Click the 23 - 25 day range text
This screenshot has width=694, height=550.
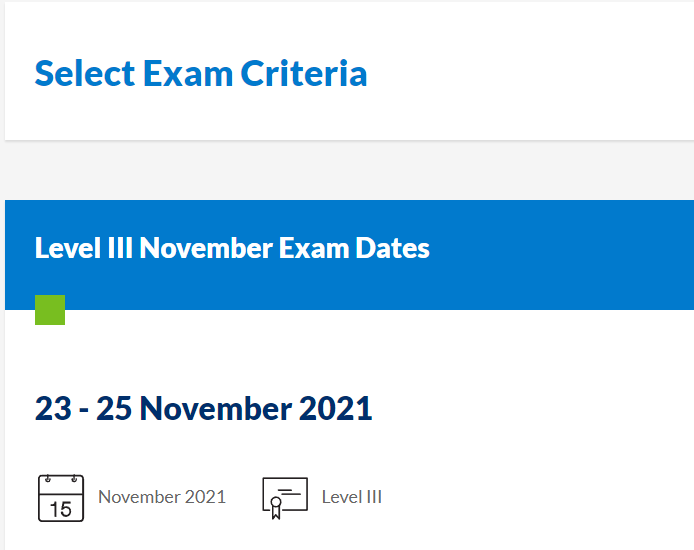(x=84, y=408)
